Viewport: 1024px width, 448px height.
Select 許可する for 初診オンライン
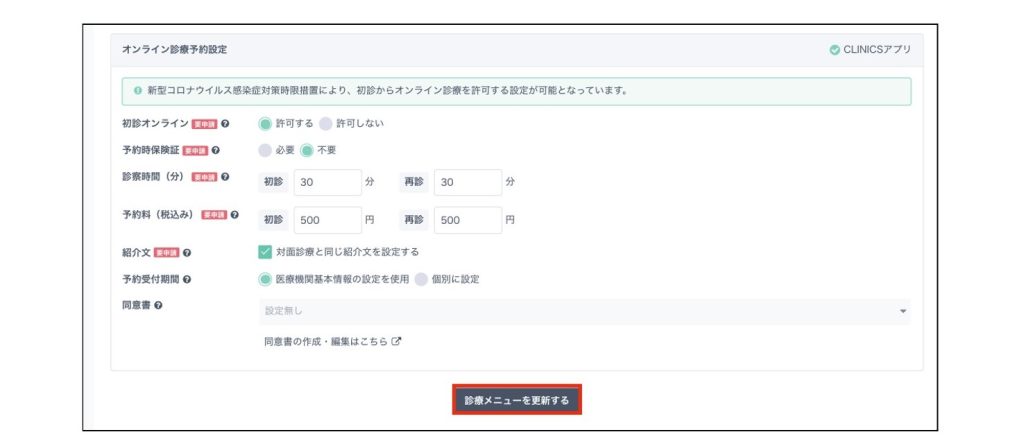[x=265, y=124]
